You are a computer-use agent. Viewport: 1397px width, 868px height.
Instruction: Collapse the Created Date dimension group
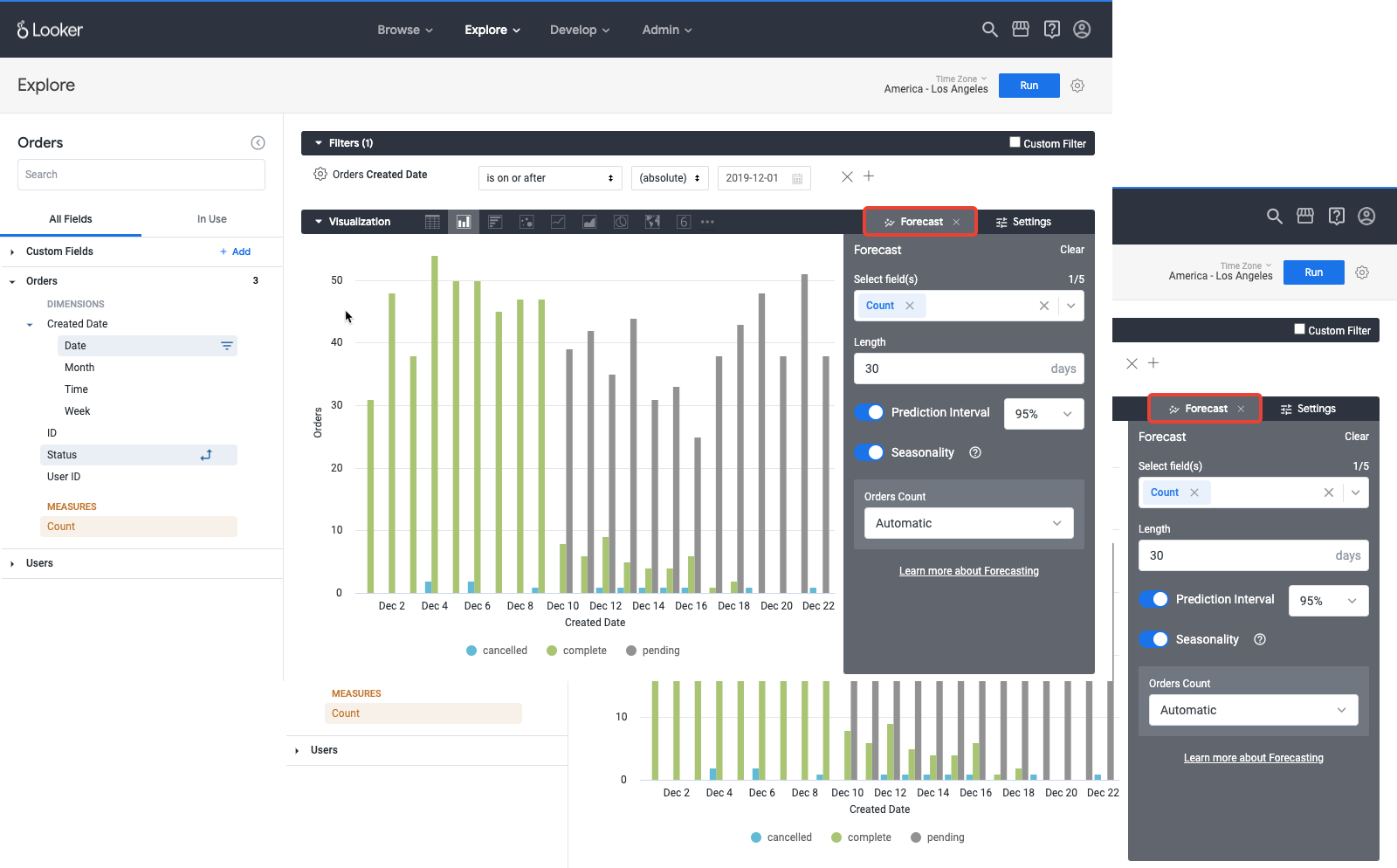click(30, 325)
